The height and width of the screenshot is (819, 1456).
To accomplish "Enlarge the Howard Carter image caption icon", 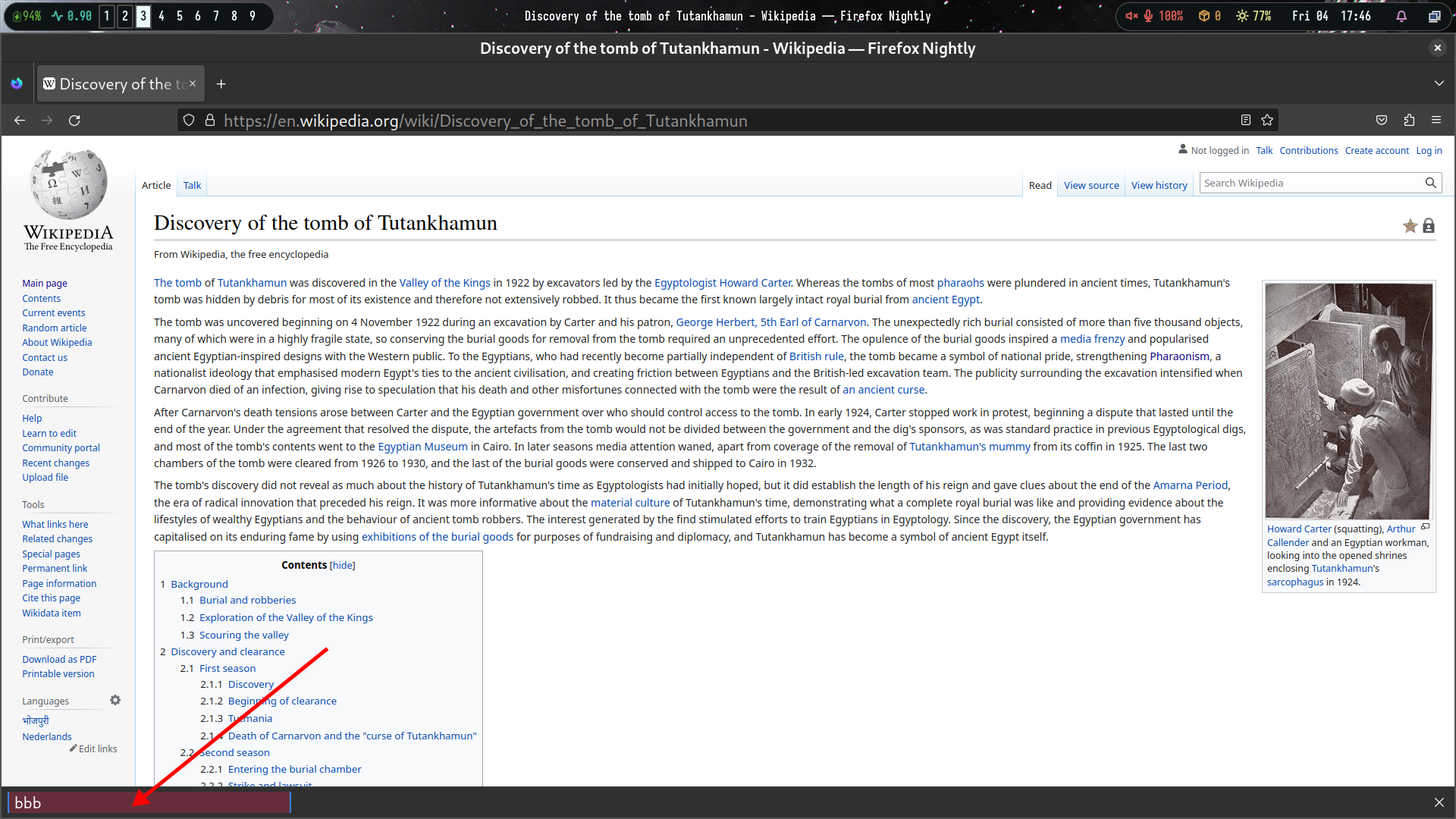I will pyautogui.click(x=1425, y=527).
